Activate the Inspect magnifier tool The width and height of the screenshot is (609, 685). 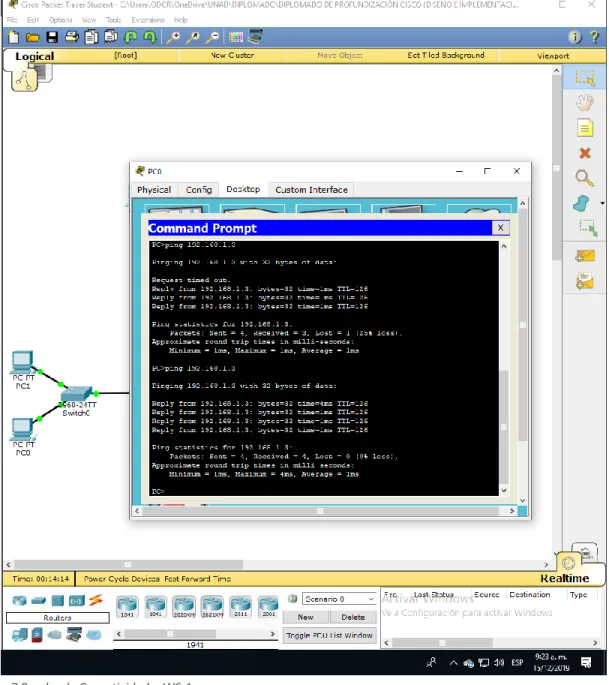pyautogui.click(x=585, y=178)
